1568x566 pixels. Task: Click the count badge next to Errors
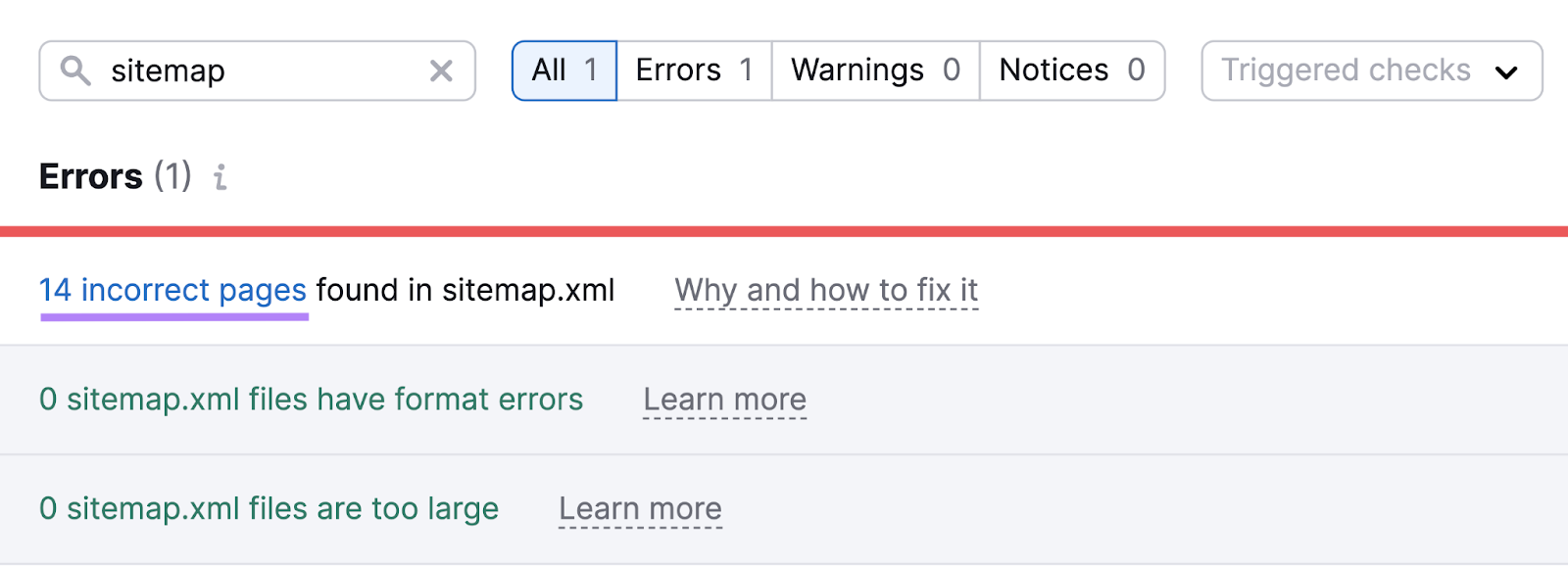tap(748, 70)
